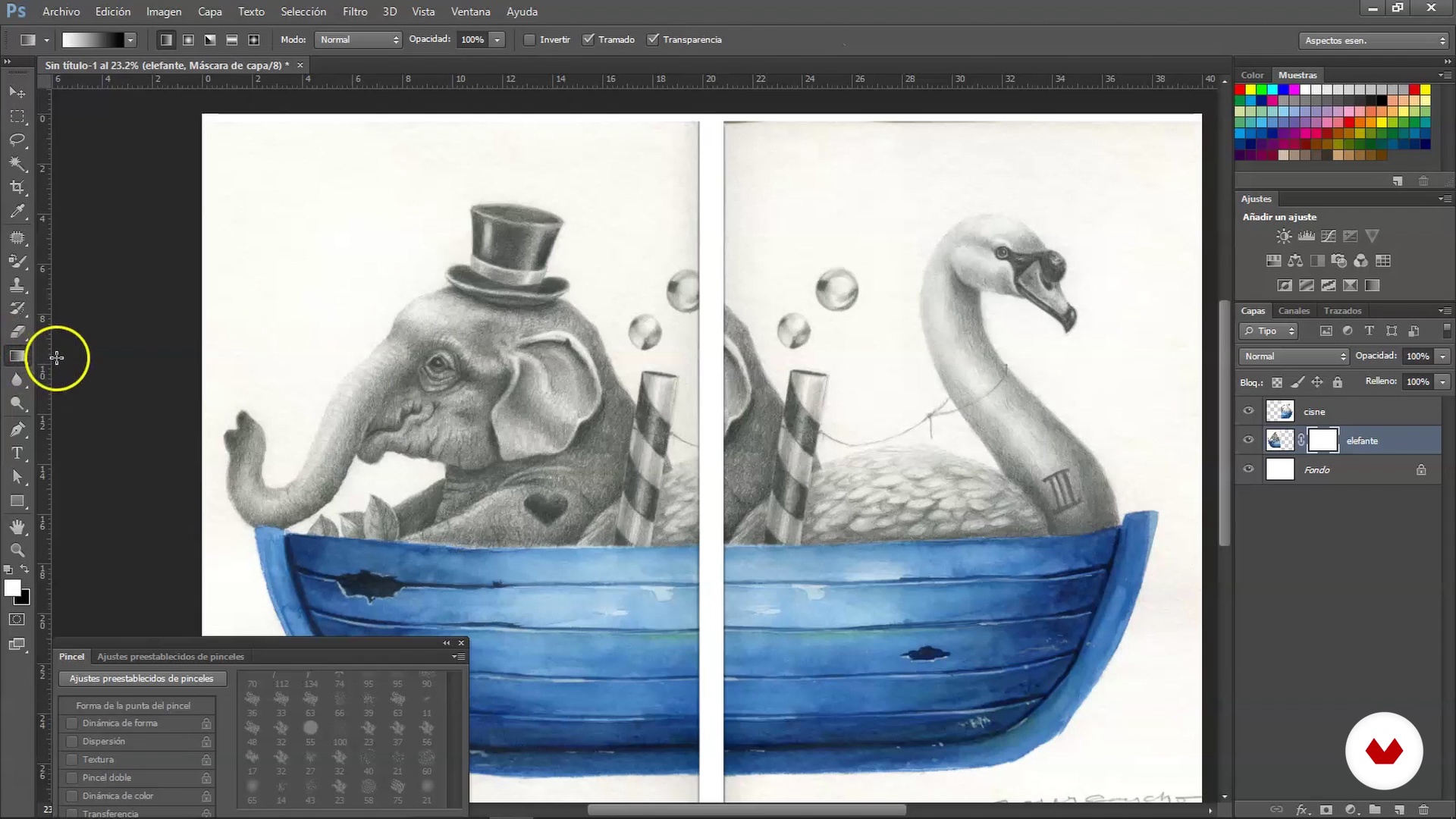This screenshot has height=819, width=1456.
Task: Enable Dispersión checkbox
Action: click(72, 742)
